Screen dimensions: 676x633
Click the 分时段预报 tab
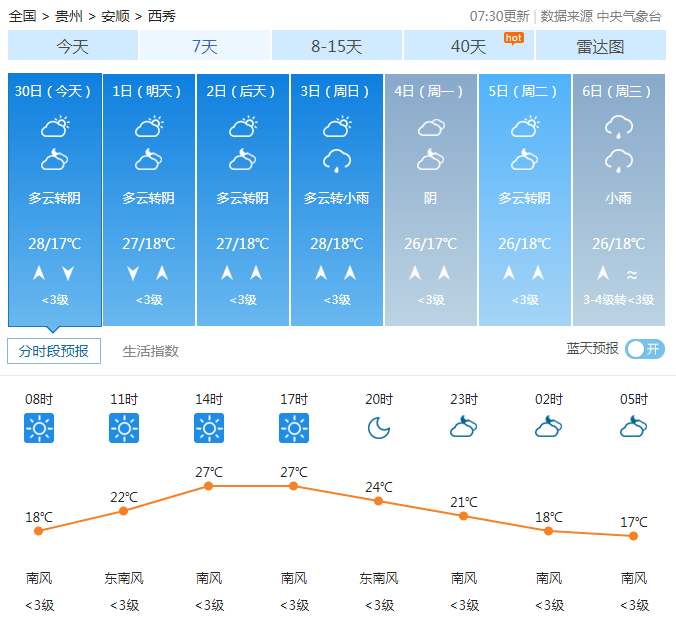pos(54,351)
